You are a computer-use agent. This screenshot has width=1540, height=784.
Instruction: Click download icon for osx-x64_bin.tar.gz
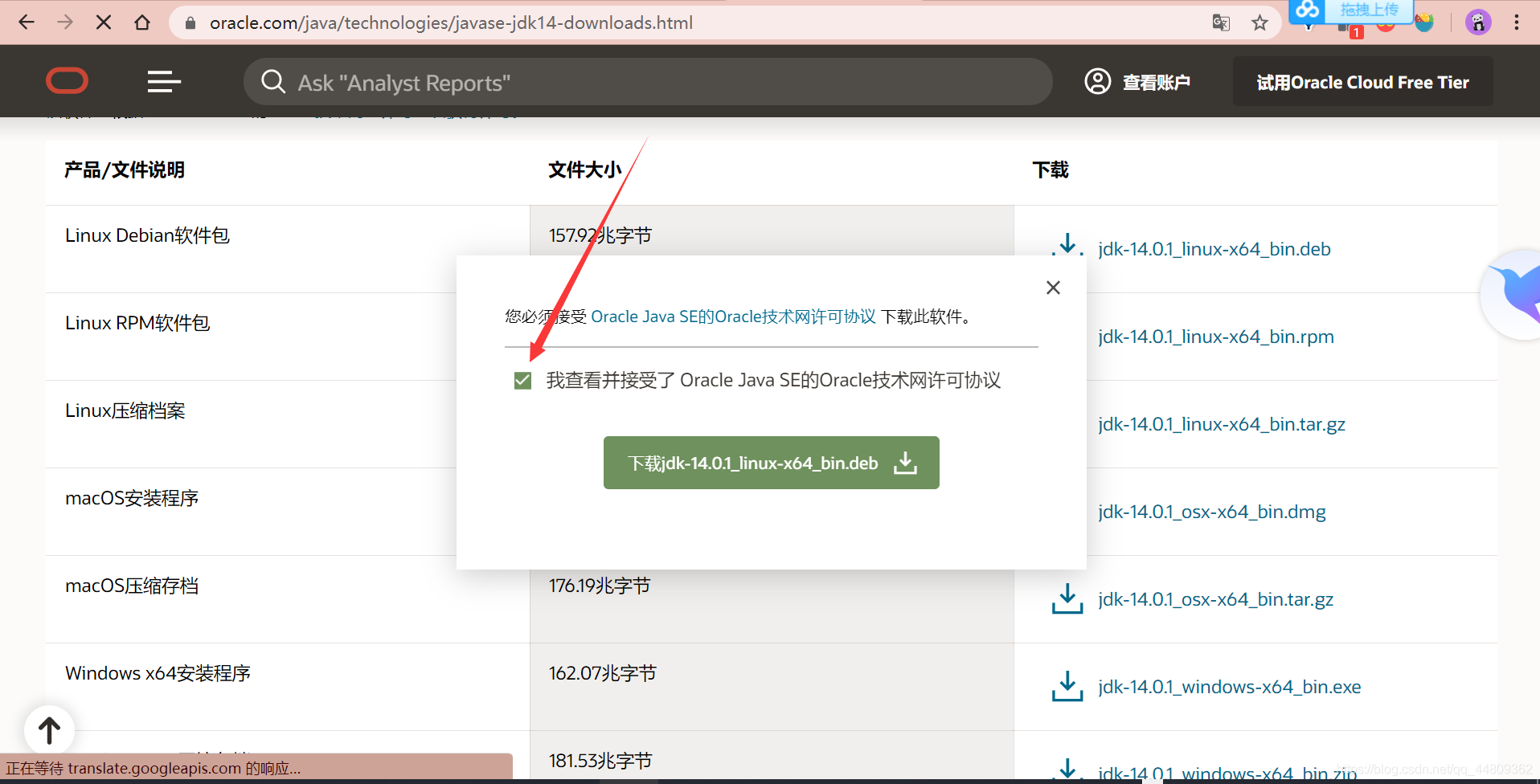pyautogui.click(x=1067, y=598)
